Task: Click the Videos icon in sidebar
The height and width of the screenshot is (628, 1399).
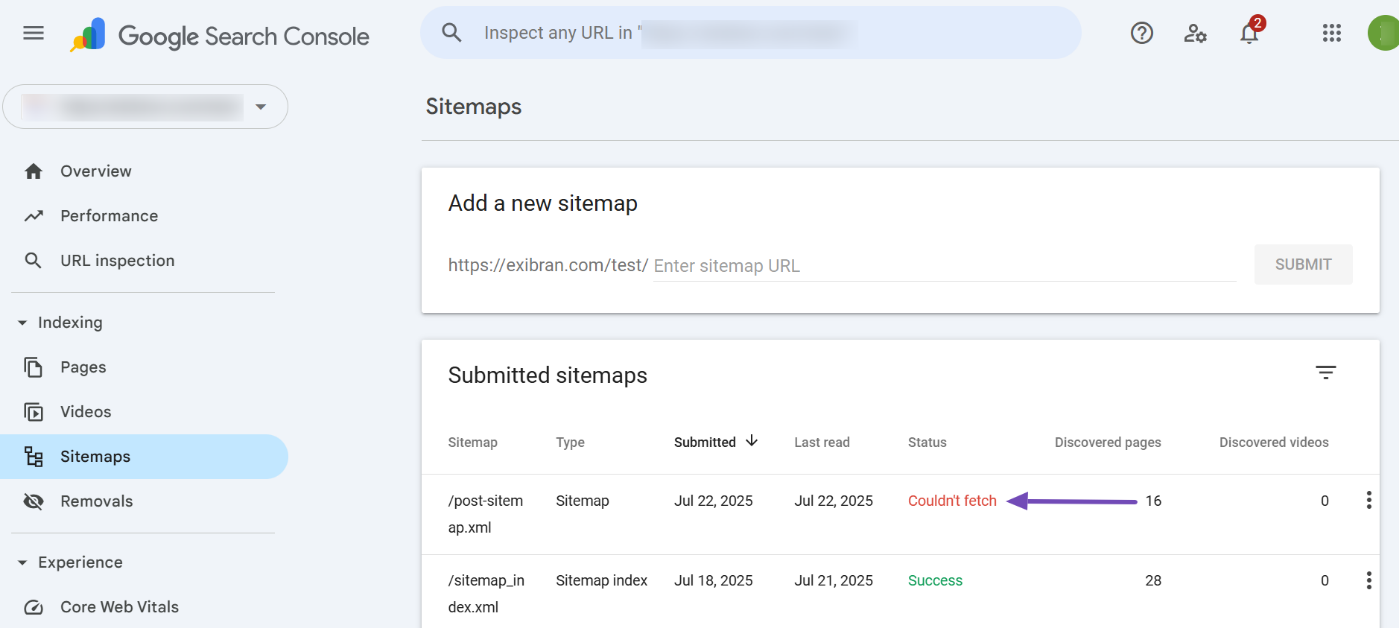Action: coord(34,412)
